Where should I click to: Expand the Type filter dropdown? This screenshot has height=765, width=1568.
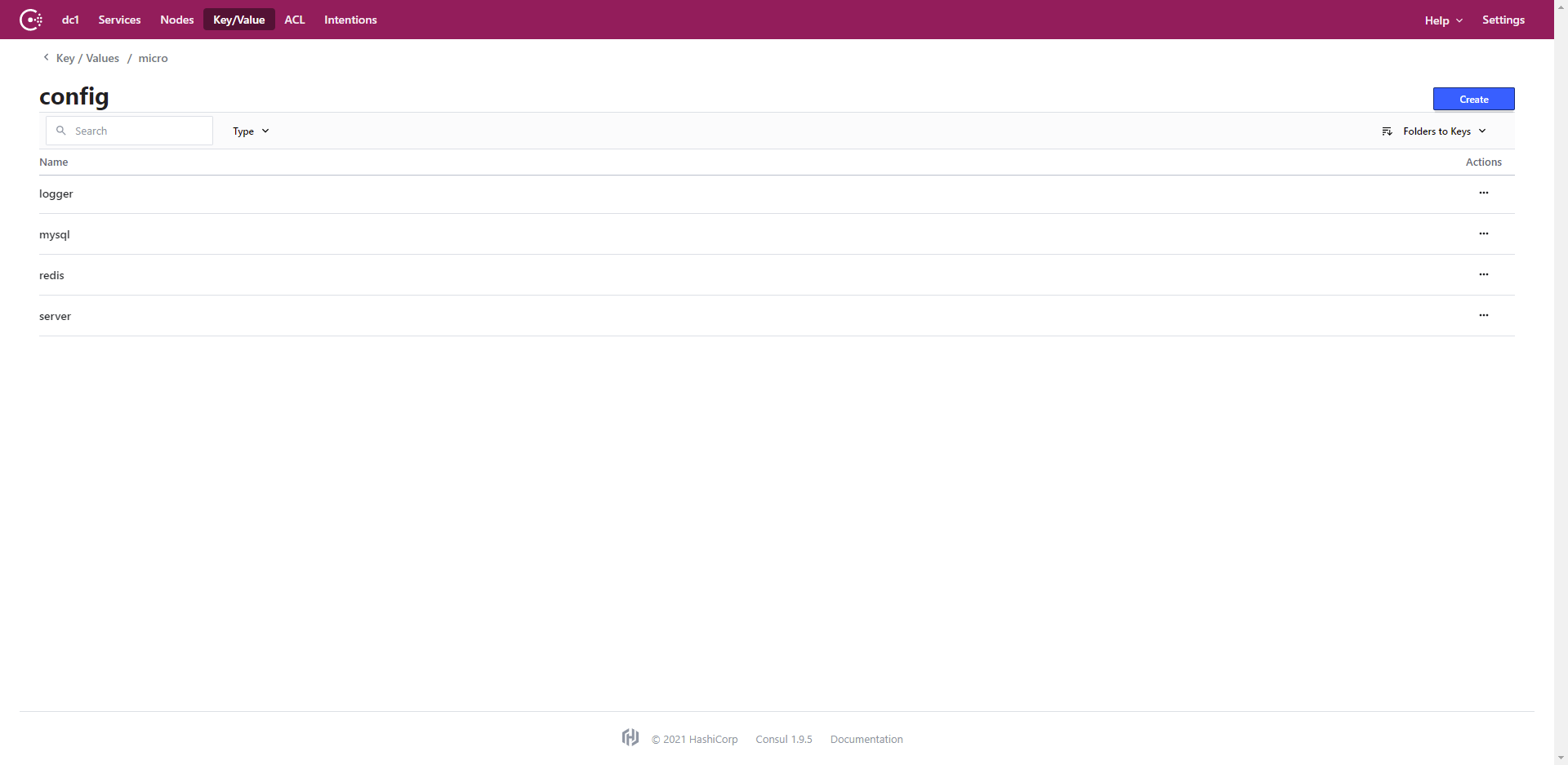coord(251,131)
